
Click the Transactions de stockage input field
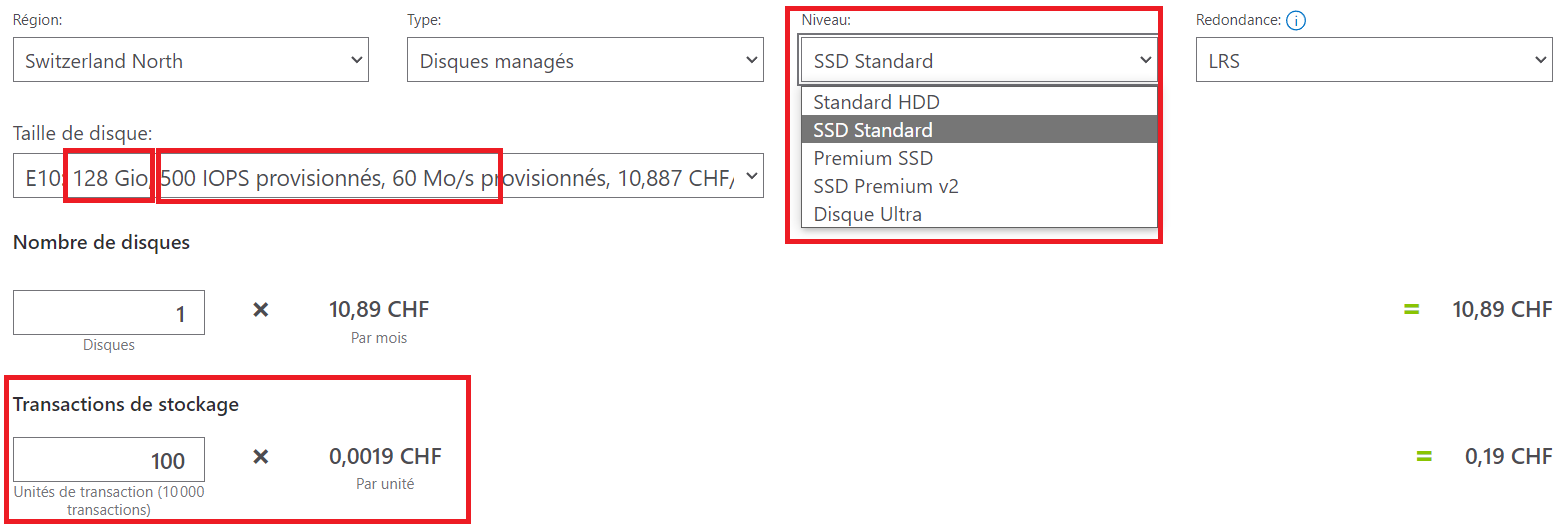109,460
